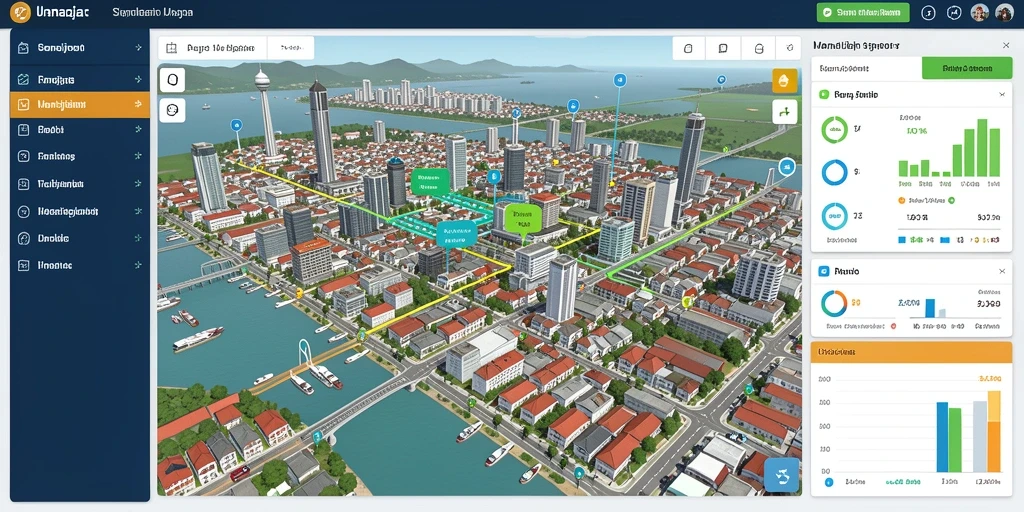
Task: Click the white face-icon button on map's left edge
Action: coord(172,110)
